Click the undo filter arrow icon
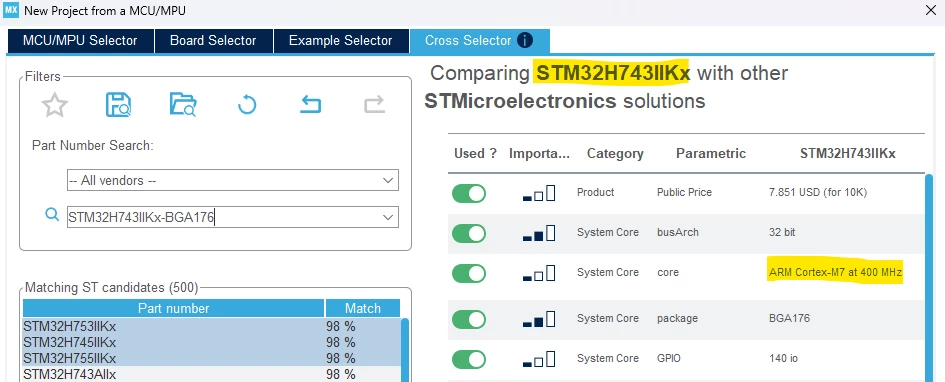 tap(310, 105)
